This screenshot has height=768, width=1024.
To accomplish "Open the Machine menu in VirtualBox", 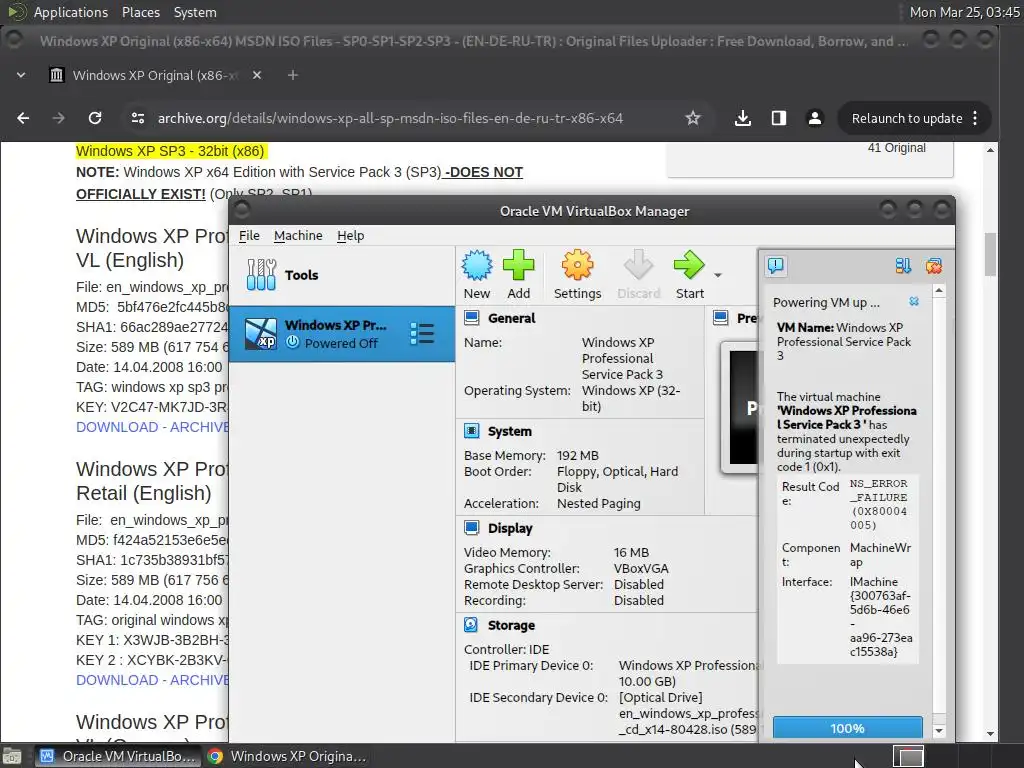I will point(298,236).
